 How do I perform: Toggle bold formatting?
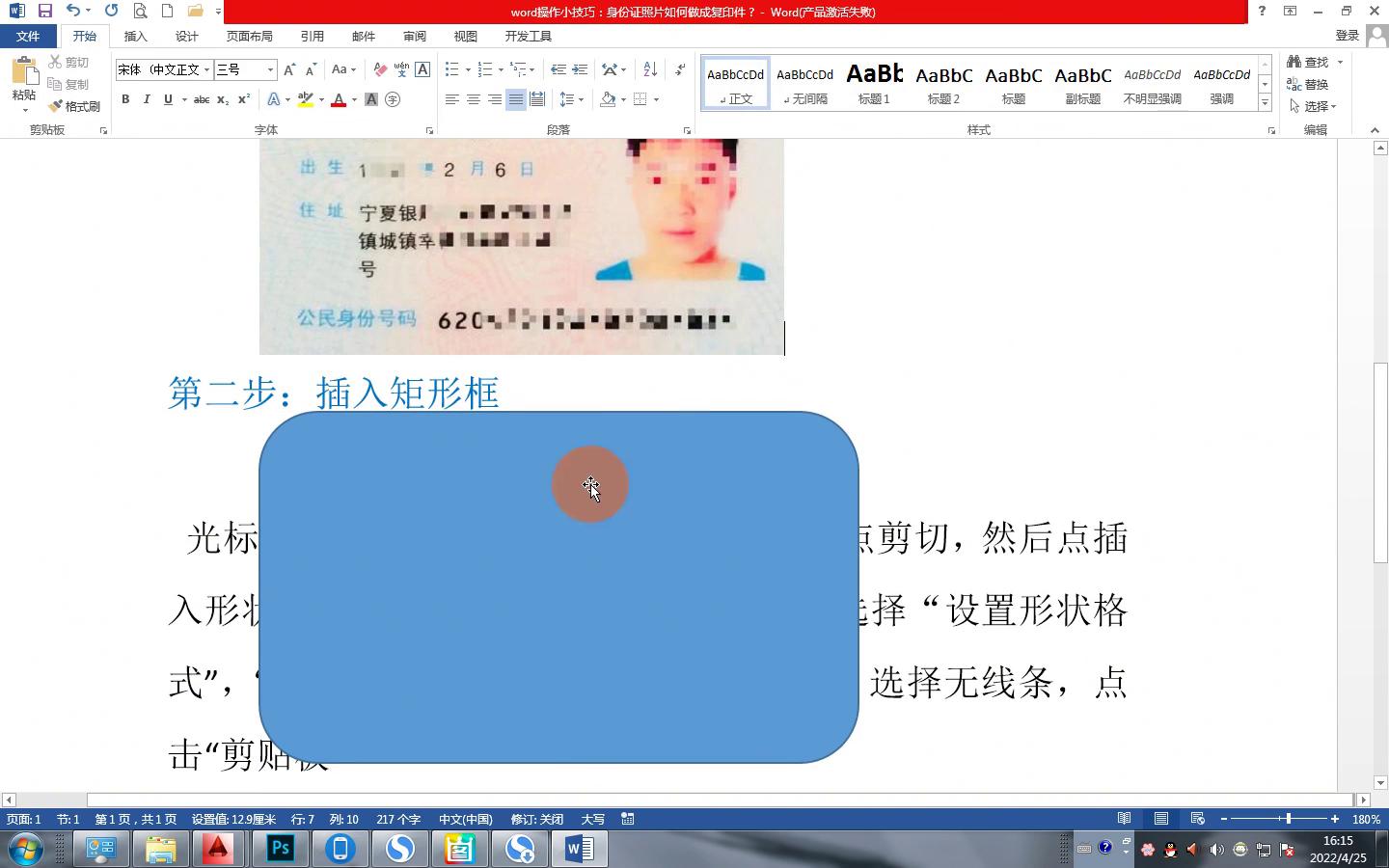(124, 99)
